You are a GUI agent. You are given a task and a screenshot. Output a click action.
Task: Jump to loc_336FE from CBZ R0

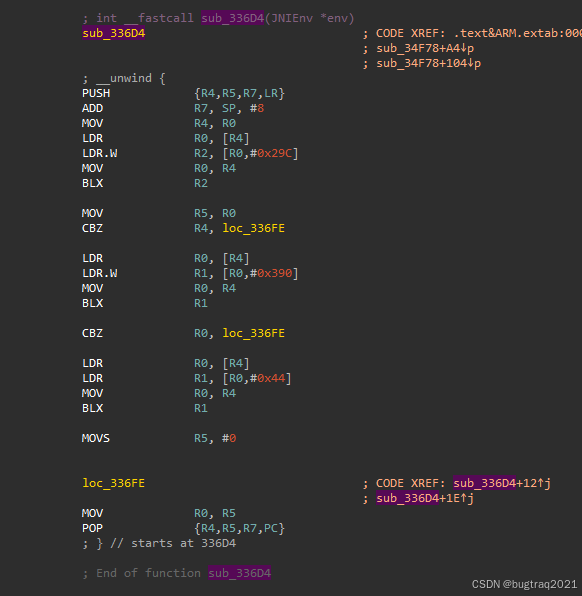[x=254, y=333]
